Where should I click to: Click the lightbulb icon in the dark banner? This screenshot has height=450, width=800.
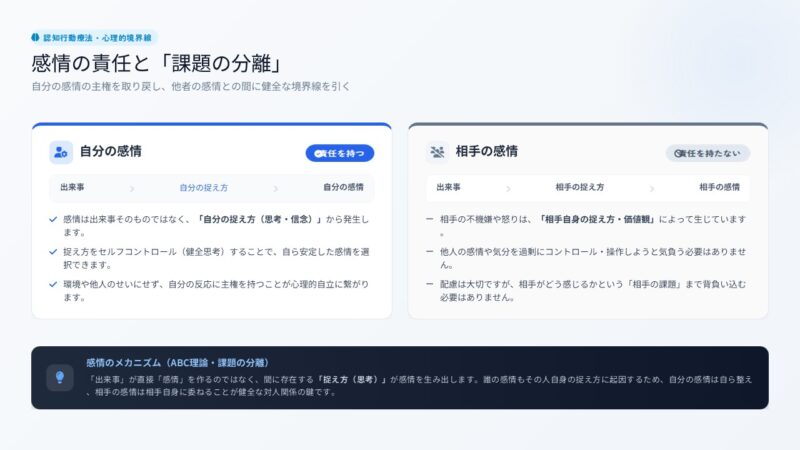pos(60,378)
